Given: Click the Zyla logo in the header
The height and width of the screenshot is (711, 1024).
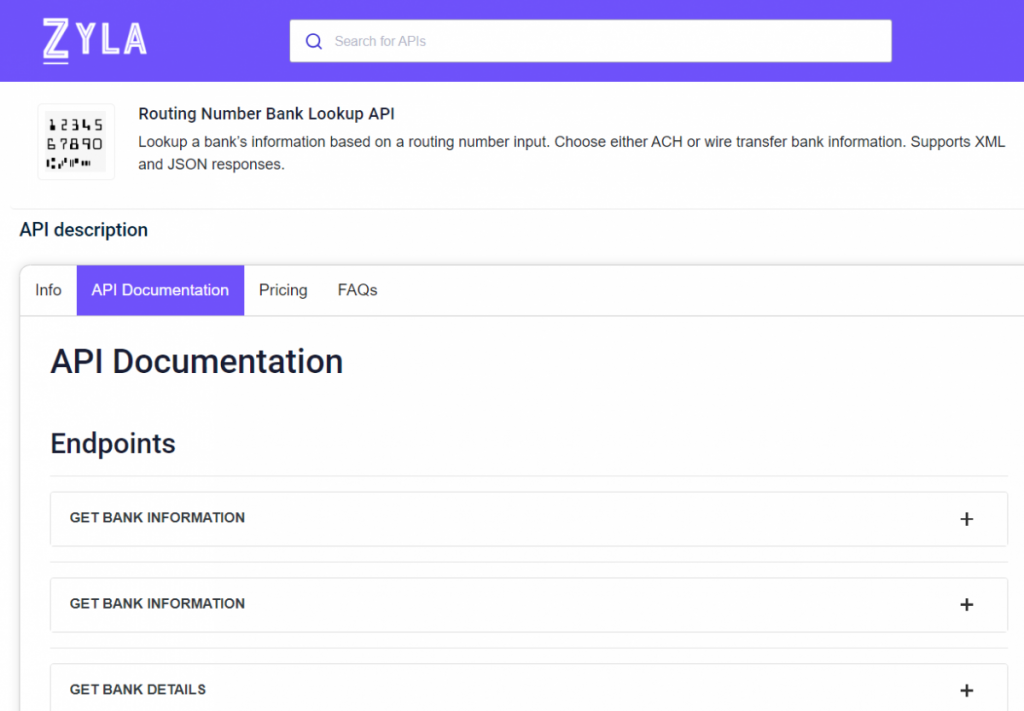Looking at the screenshot, I should [x=95, y=41].
